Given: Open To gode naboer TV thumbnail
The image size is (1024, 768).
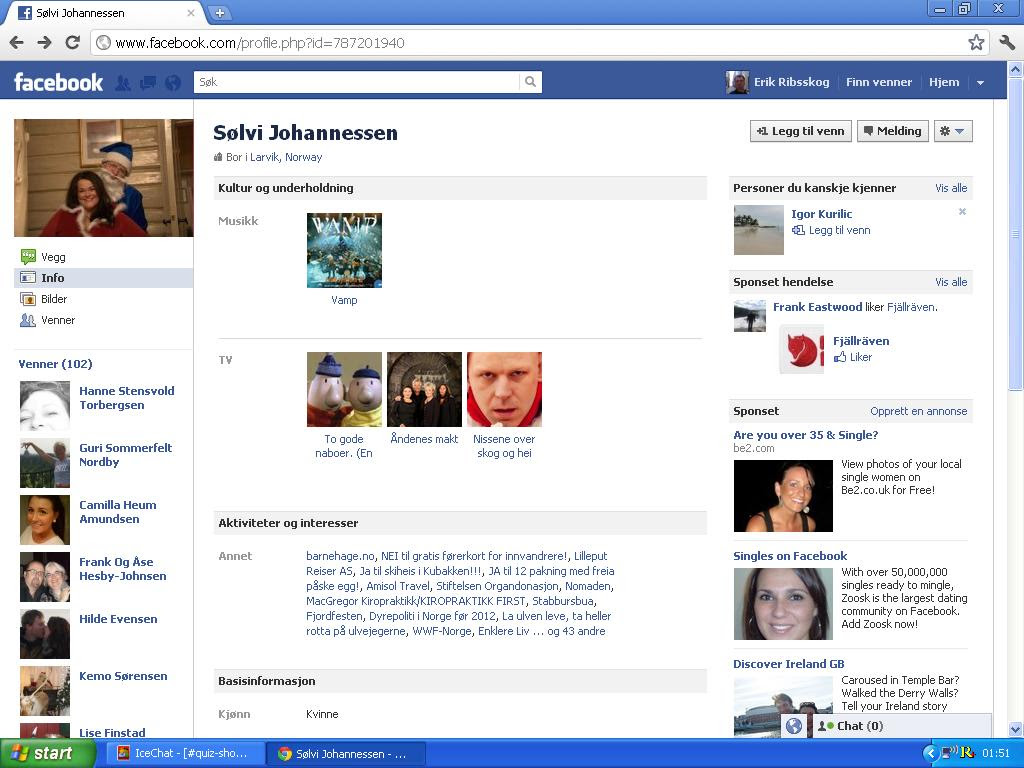Looking at the screenshot, I should coord(344,389).
